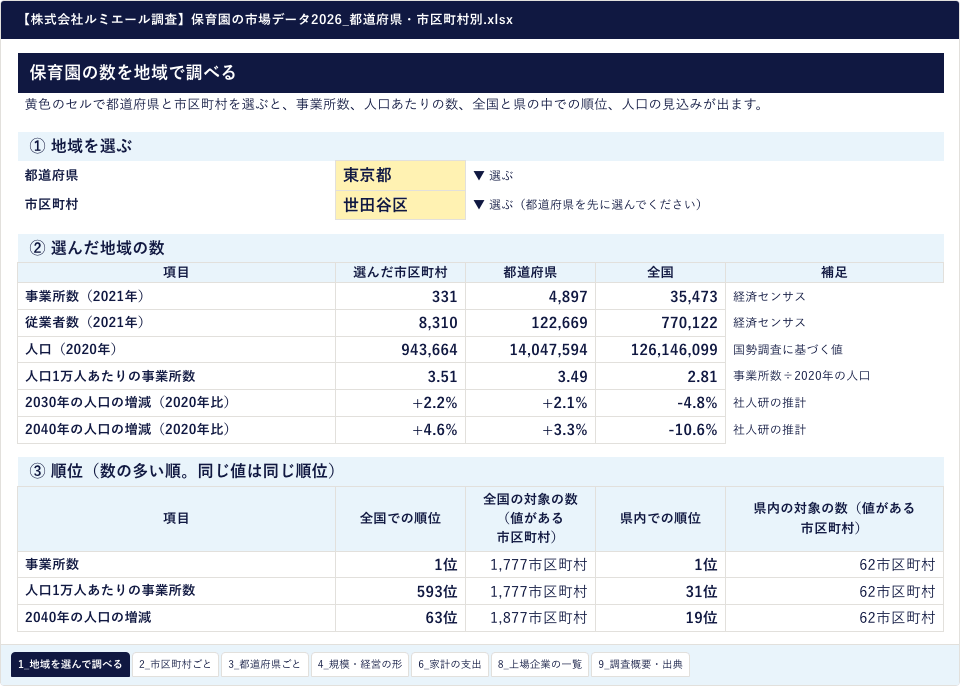960x686 pixels.
Task: Select the prefecture value 4,897
Action: [x=530, y=296]
